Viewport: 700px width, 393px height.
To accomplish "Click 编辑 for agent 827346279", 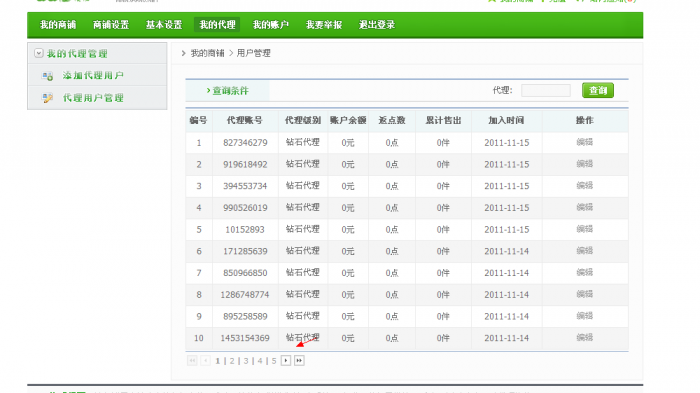I will [584, 142].
